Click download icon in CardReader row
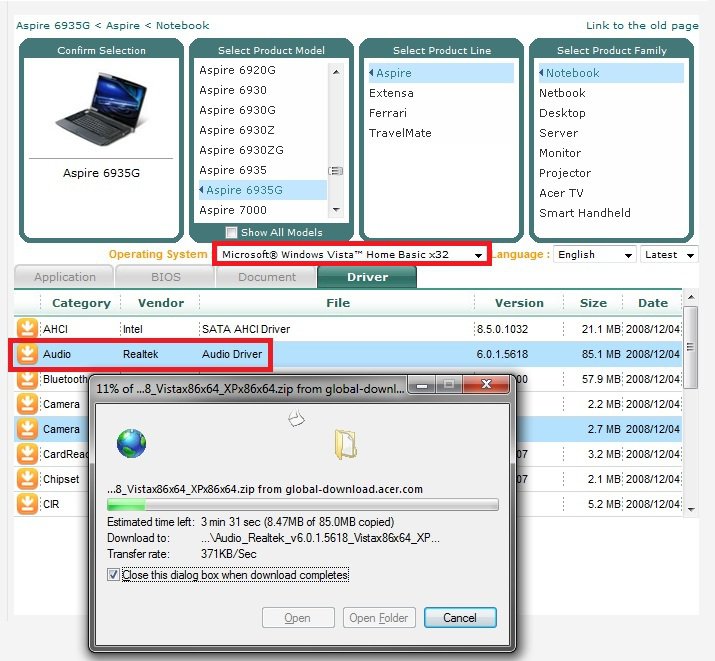The width and height of the screenshot is (715, 661). coord(27,454)
